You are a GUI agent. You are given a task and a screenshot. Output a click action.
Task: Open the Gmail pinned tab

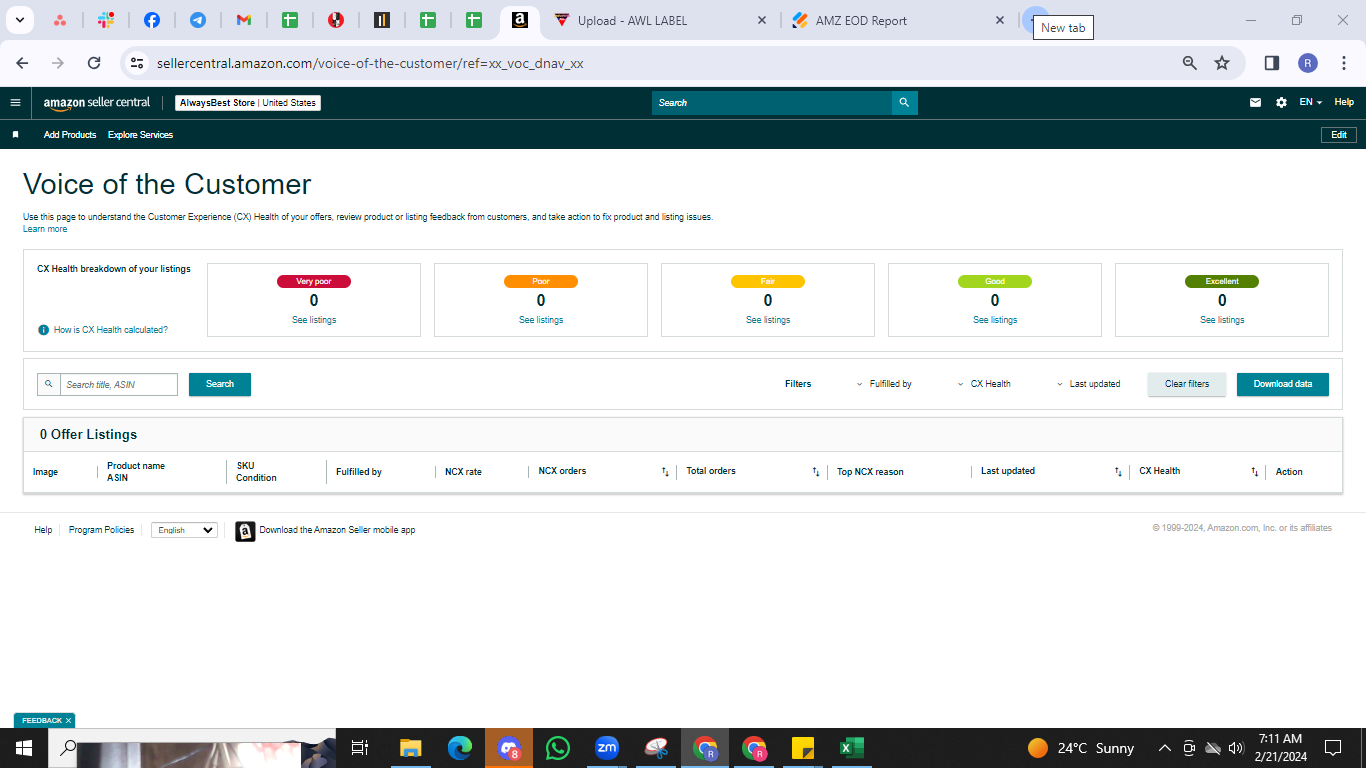[x=244, y=20]
